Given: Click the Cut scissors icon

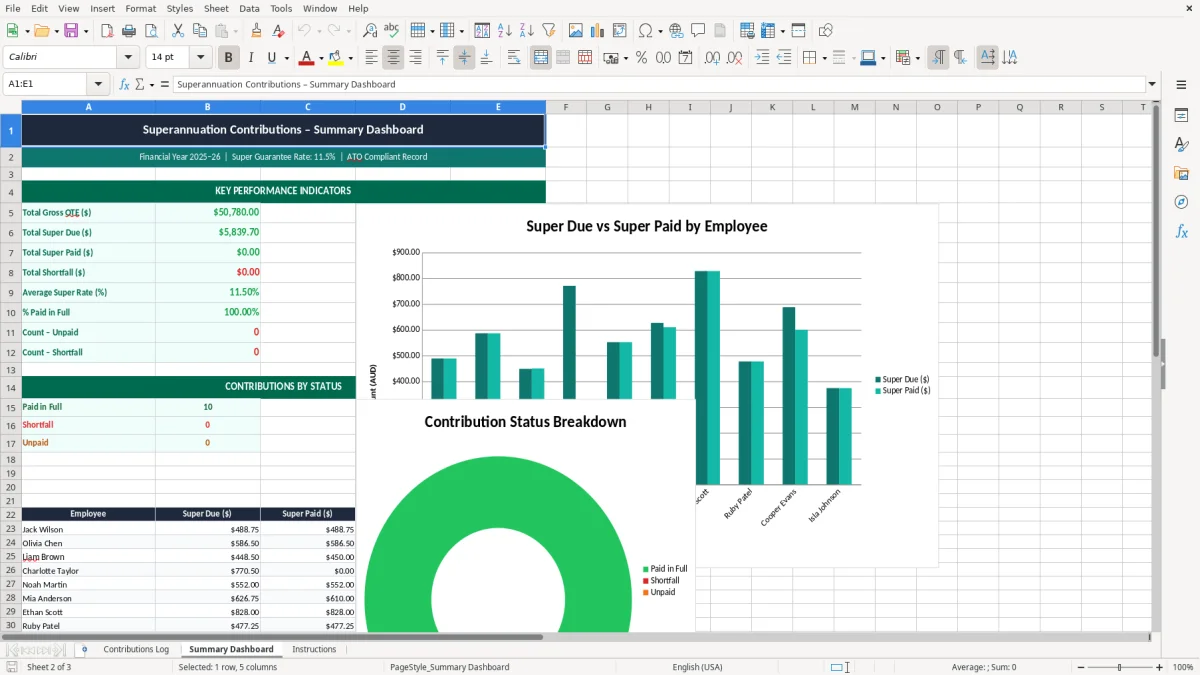Looking at the screenshot, I should click(x=177, y=31).
